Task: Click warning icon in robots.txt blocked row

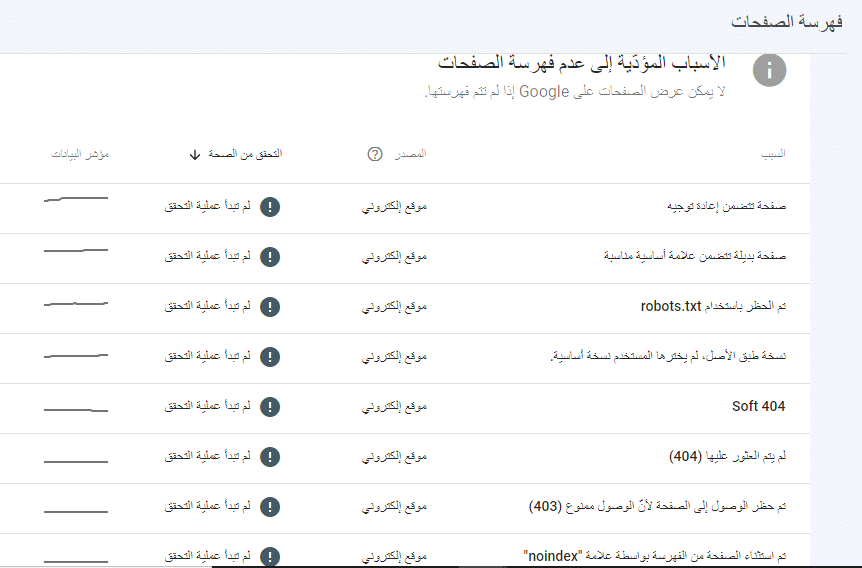Action: point(270,307)
